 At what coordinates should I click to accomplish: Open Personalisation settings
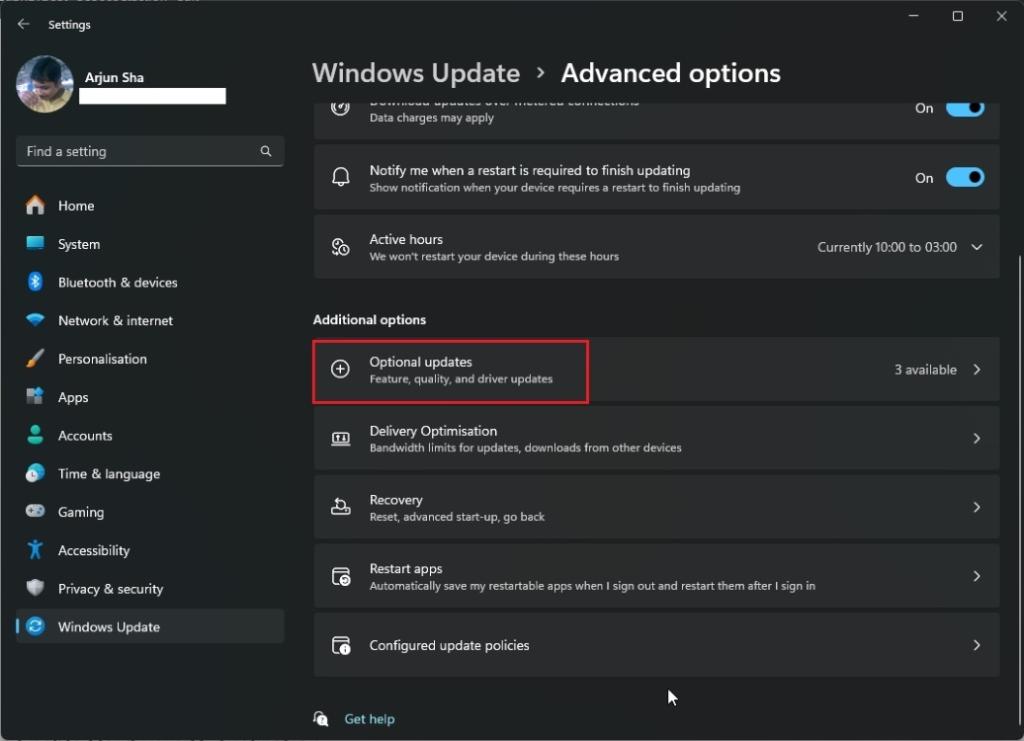tap(34, 358)
